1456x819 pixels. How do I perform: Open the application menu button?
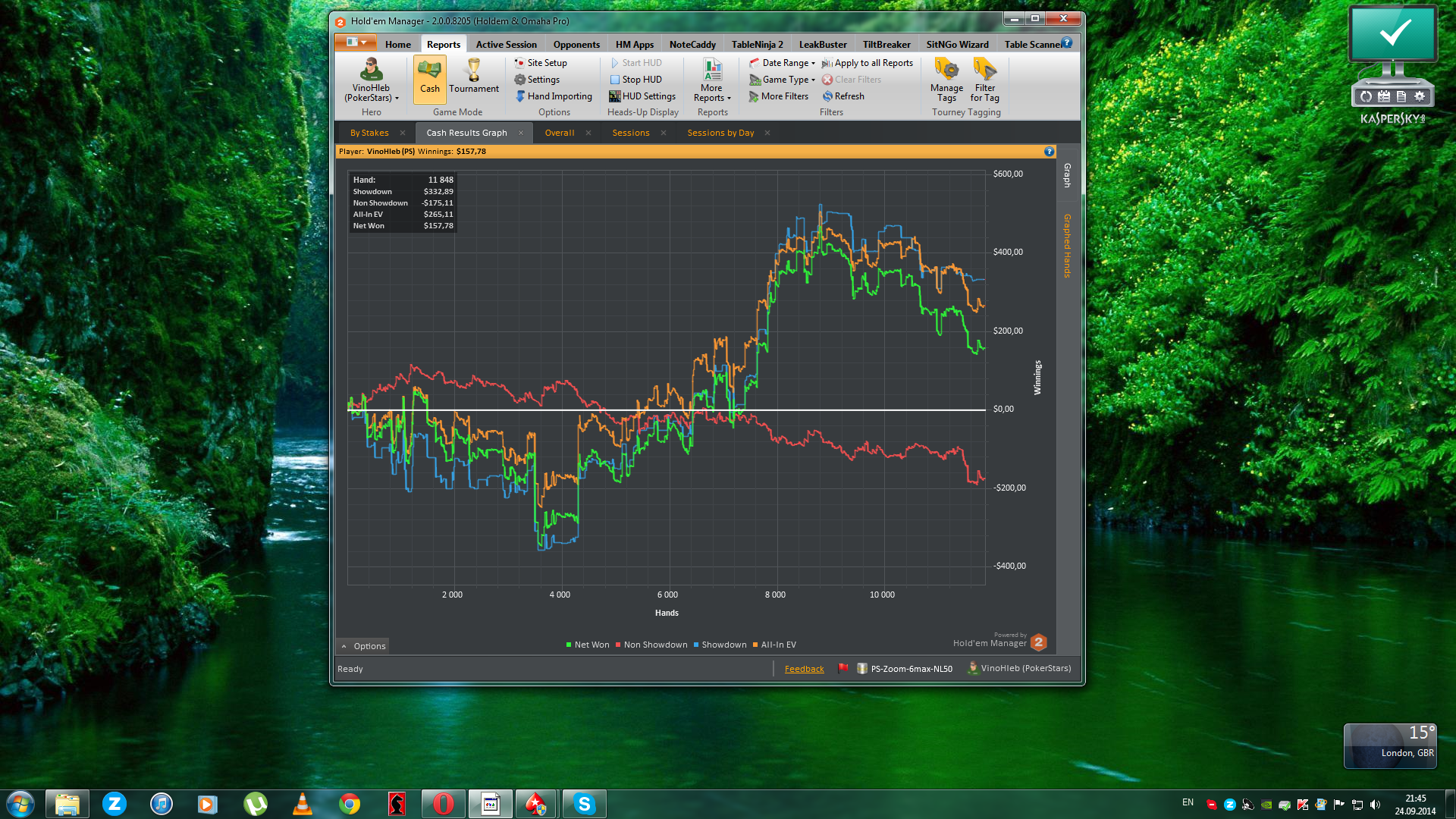pyautogui.click(x=356, y=42)
